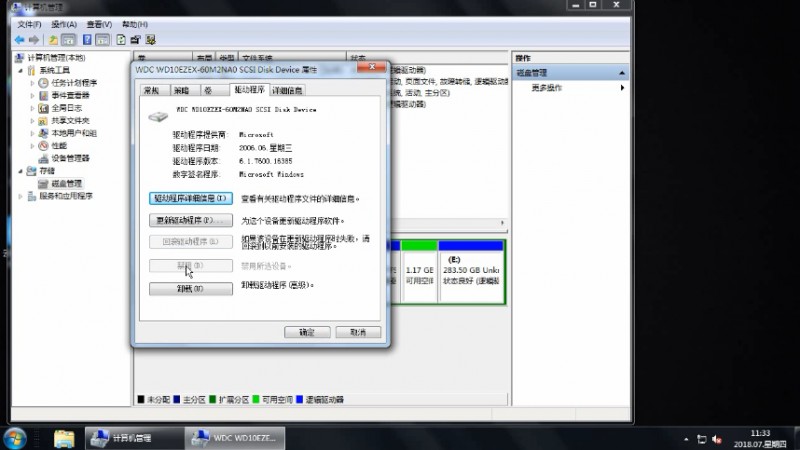Click the Refresh toolbar icon
Screen dimensions: 800x450
(x=121, y=40)
